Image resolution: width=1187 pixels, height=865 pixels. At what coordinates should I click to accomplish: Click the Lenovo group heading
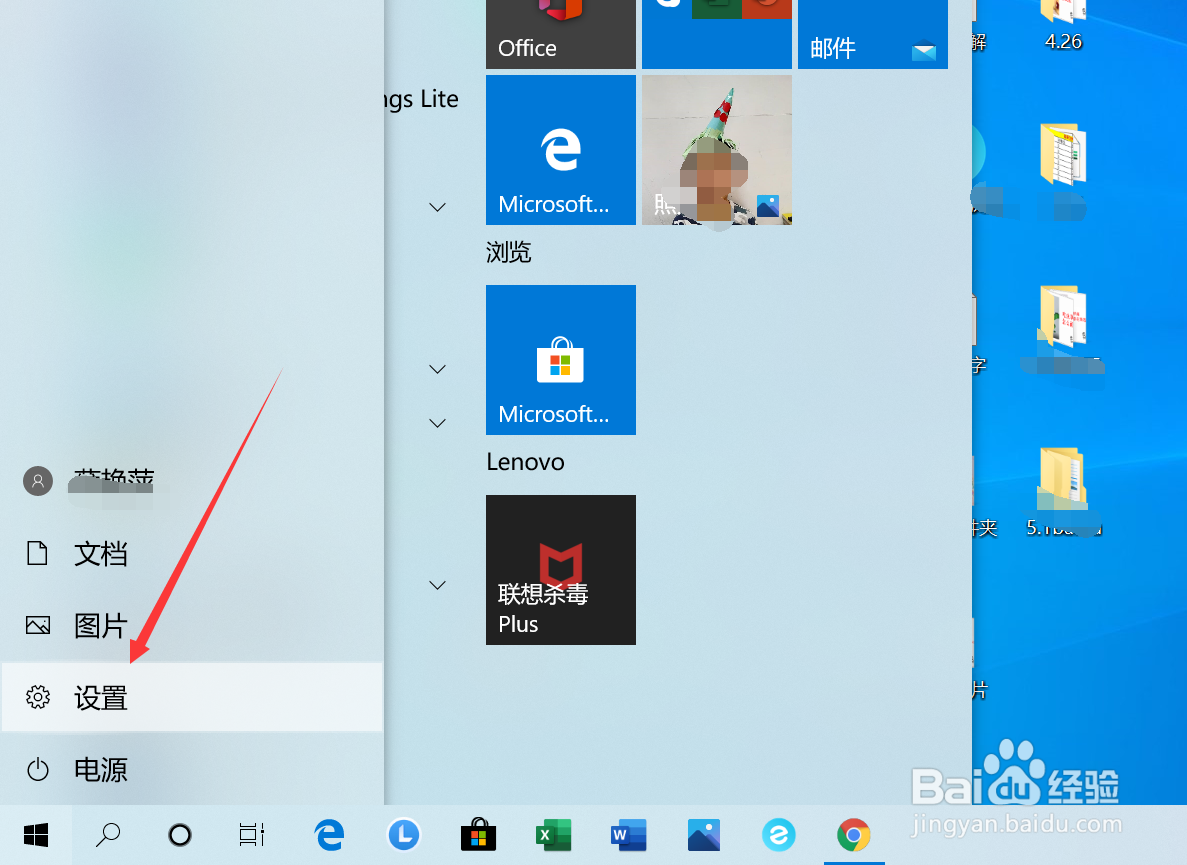(x=525, y=462)
